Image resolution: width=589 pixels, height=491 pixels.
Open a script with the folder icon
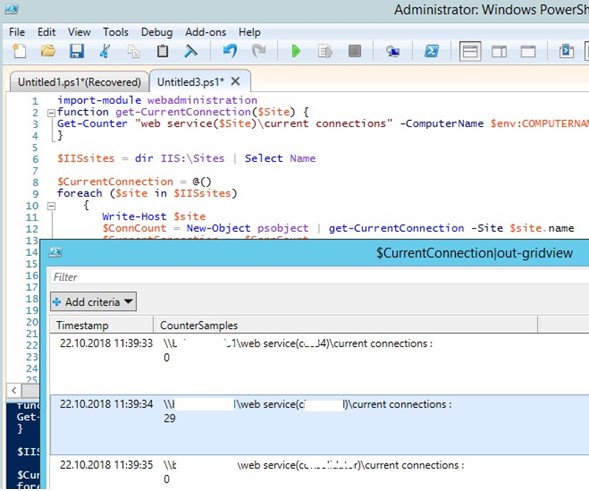coord(48,51)
